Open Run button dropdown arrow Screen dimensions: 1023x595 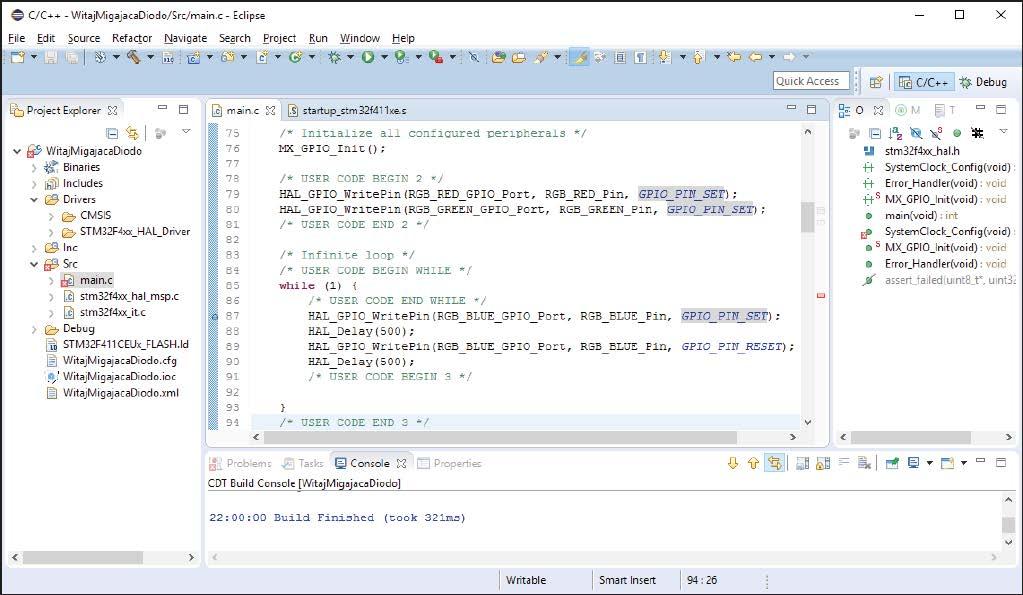click(384, 57)
